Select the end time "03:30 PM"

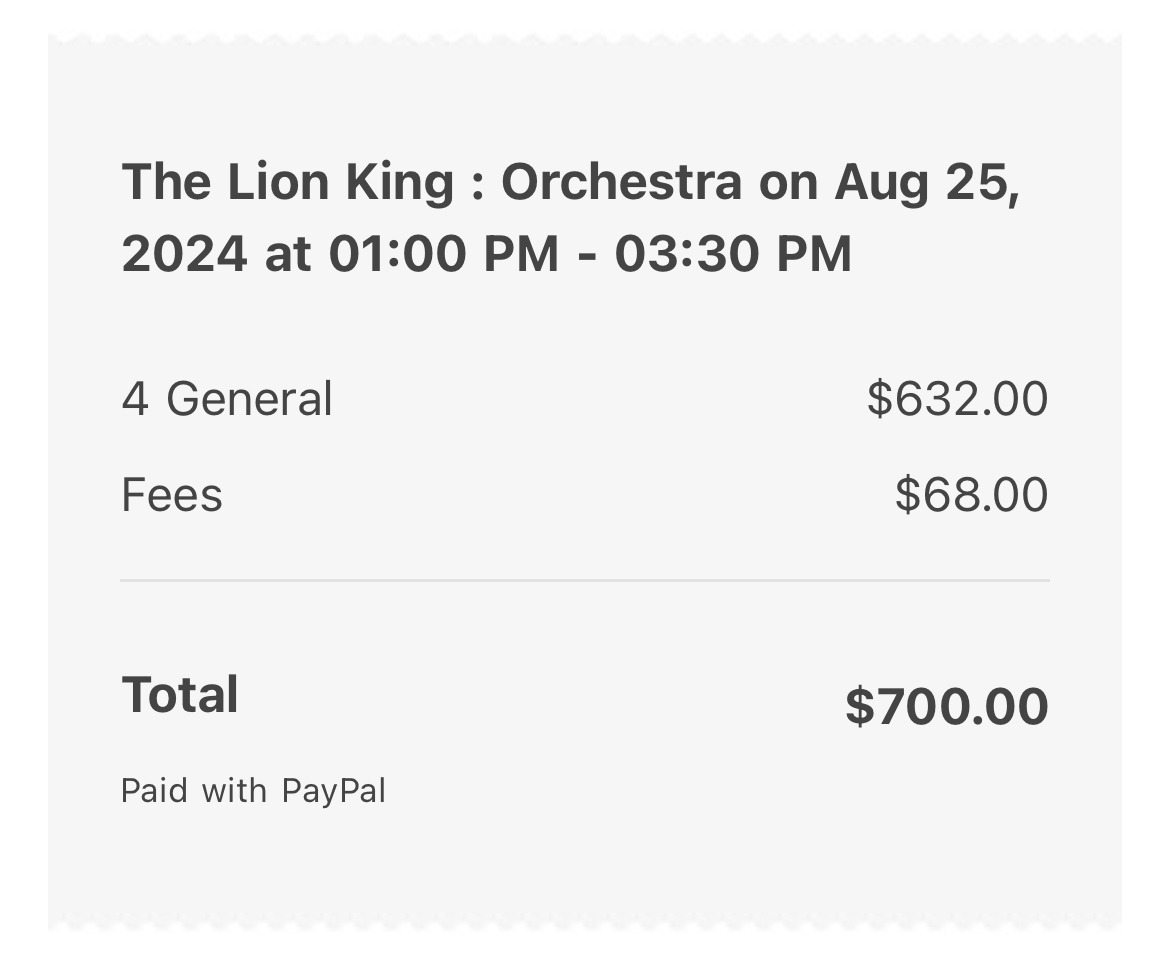(x=733, y=253)
